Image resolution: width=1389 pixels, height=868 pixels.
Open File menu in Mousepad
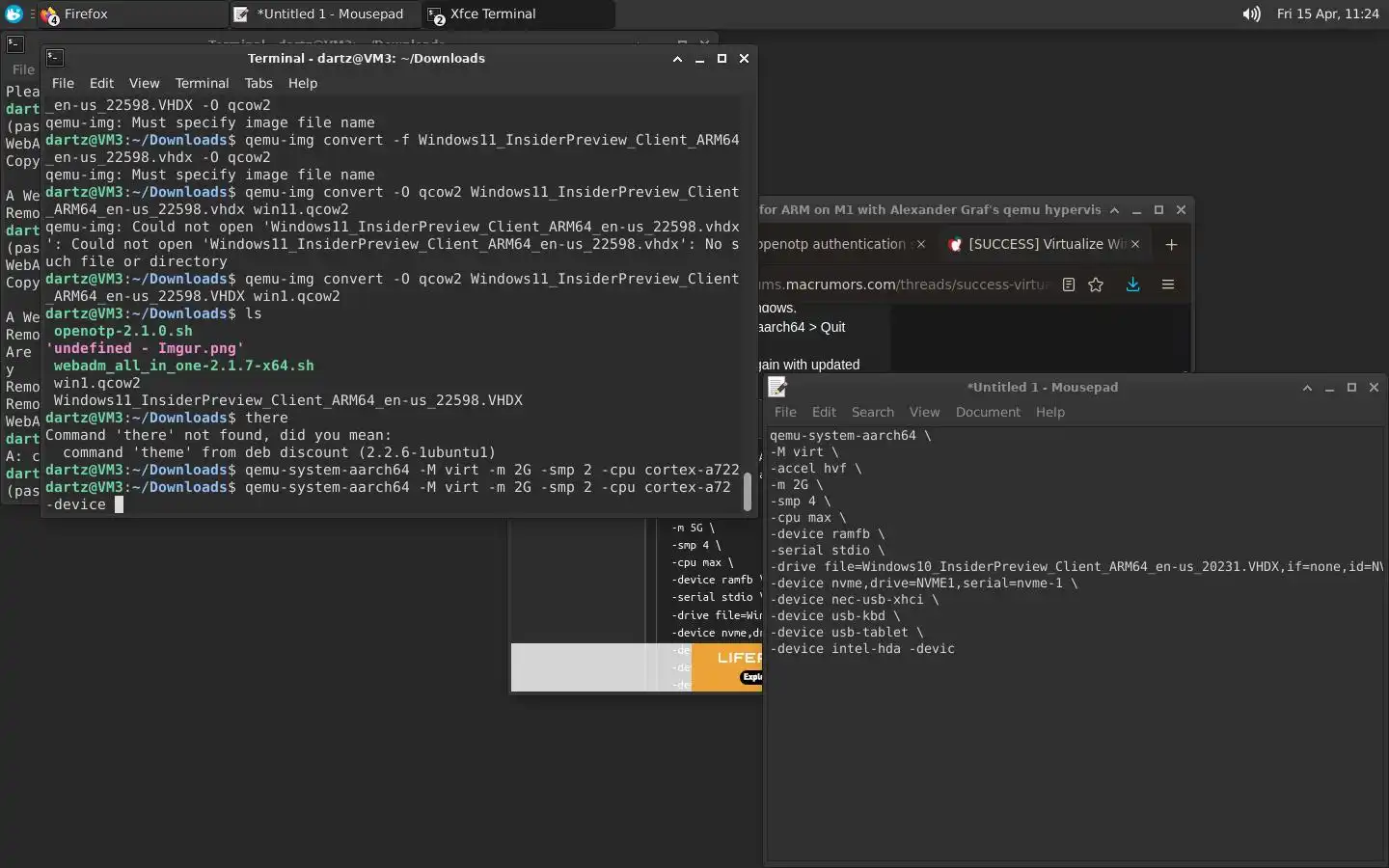(x=786, y=412)
